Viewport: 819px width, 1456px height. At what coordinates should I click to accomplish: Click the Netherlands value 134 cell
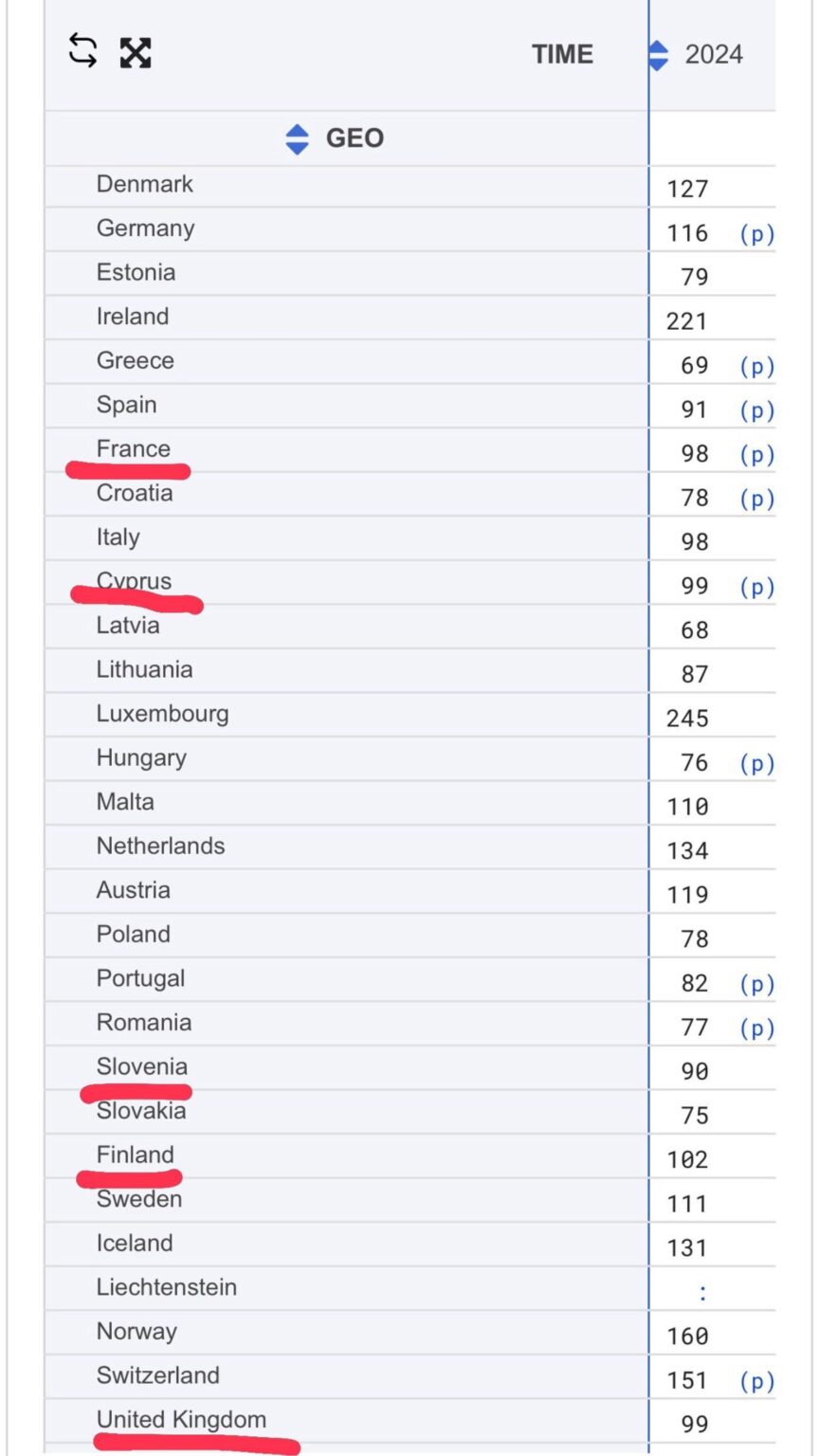687,851
